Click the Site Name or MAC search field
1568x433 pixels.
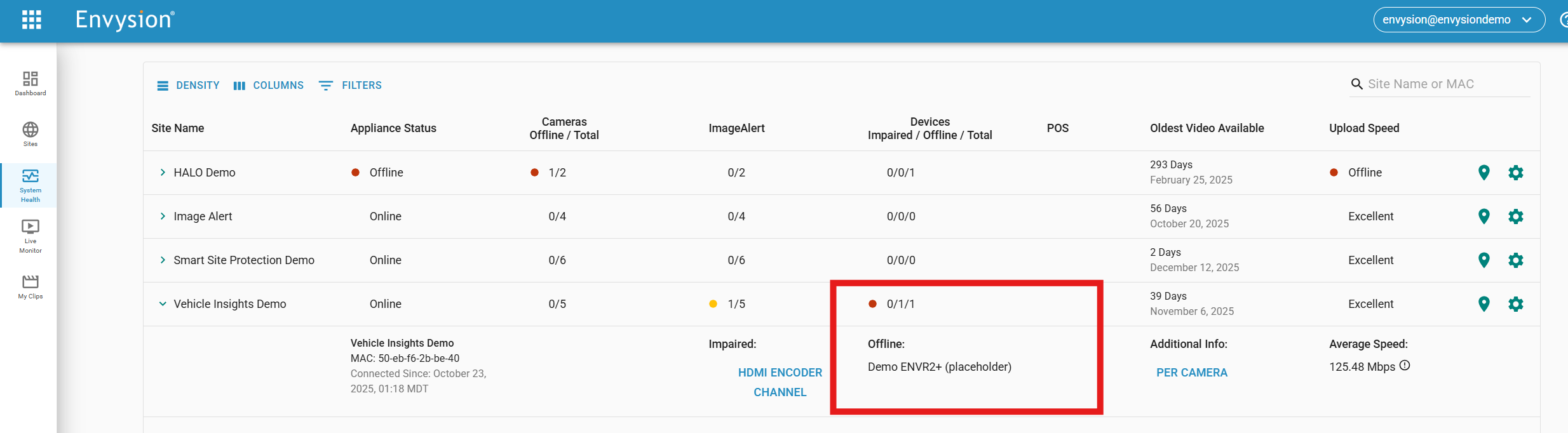pyautogui.click(x=1445, y=84)
